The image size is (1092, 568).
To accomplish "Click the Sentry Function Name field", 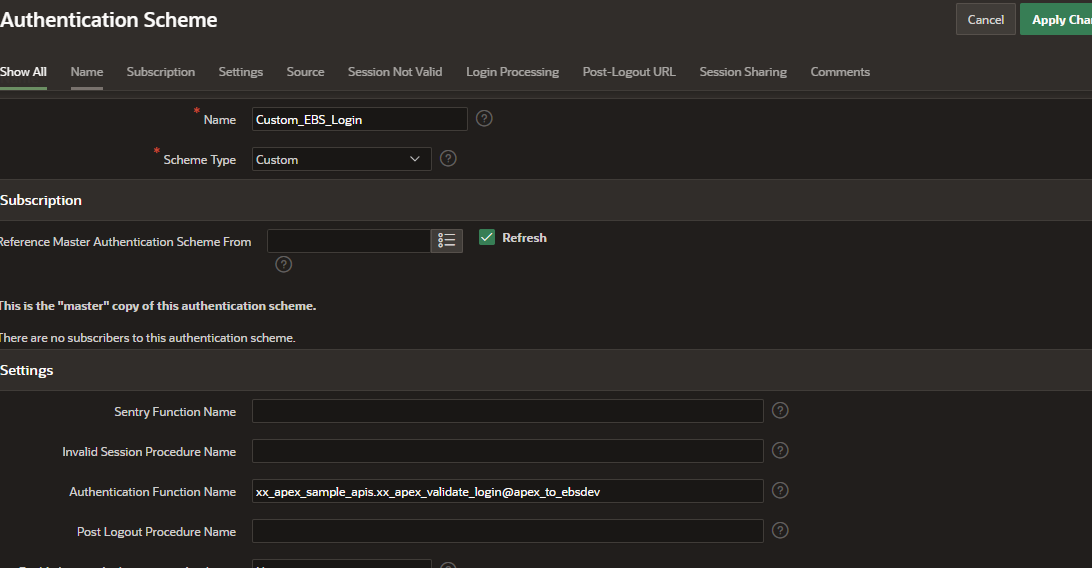I will pyautogui.click(x=508, y=411).
